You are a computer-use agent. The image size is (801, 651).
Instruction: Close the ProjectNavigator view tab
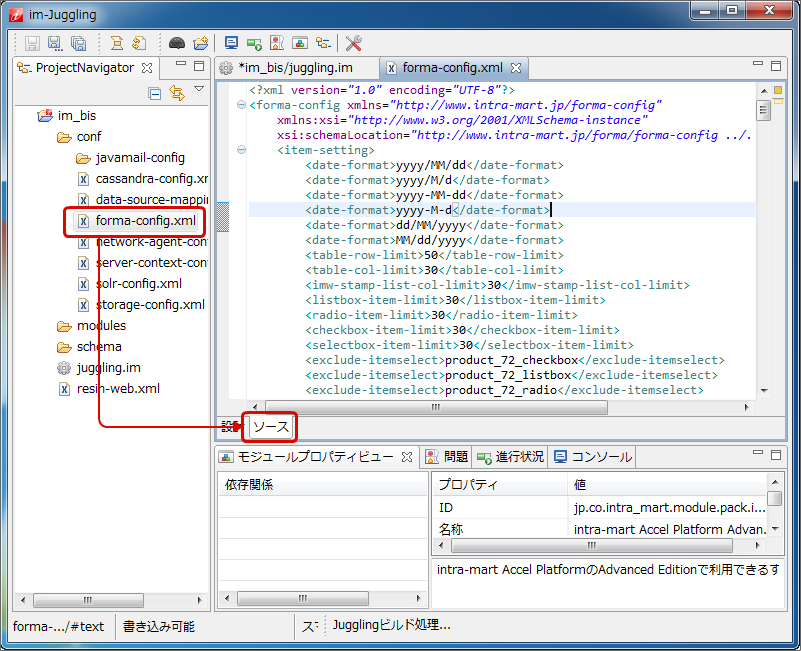[147, 68]
